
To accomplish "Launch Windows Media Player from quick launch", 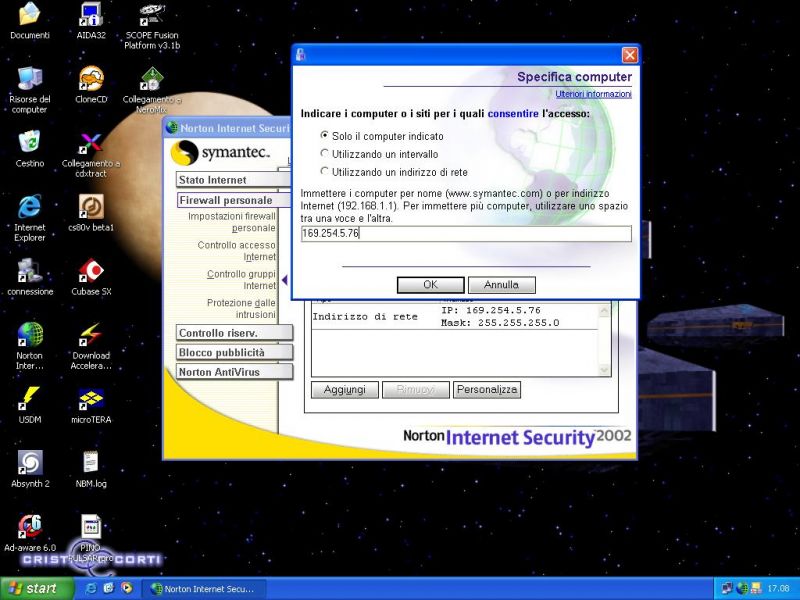I will coord(127,588).
